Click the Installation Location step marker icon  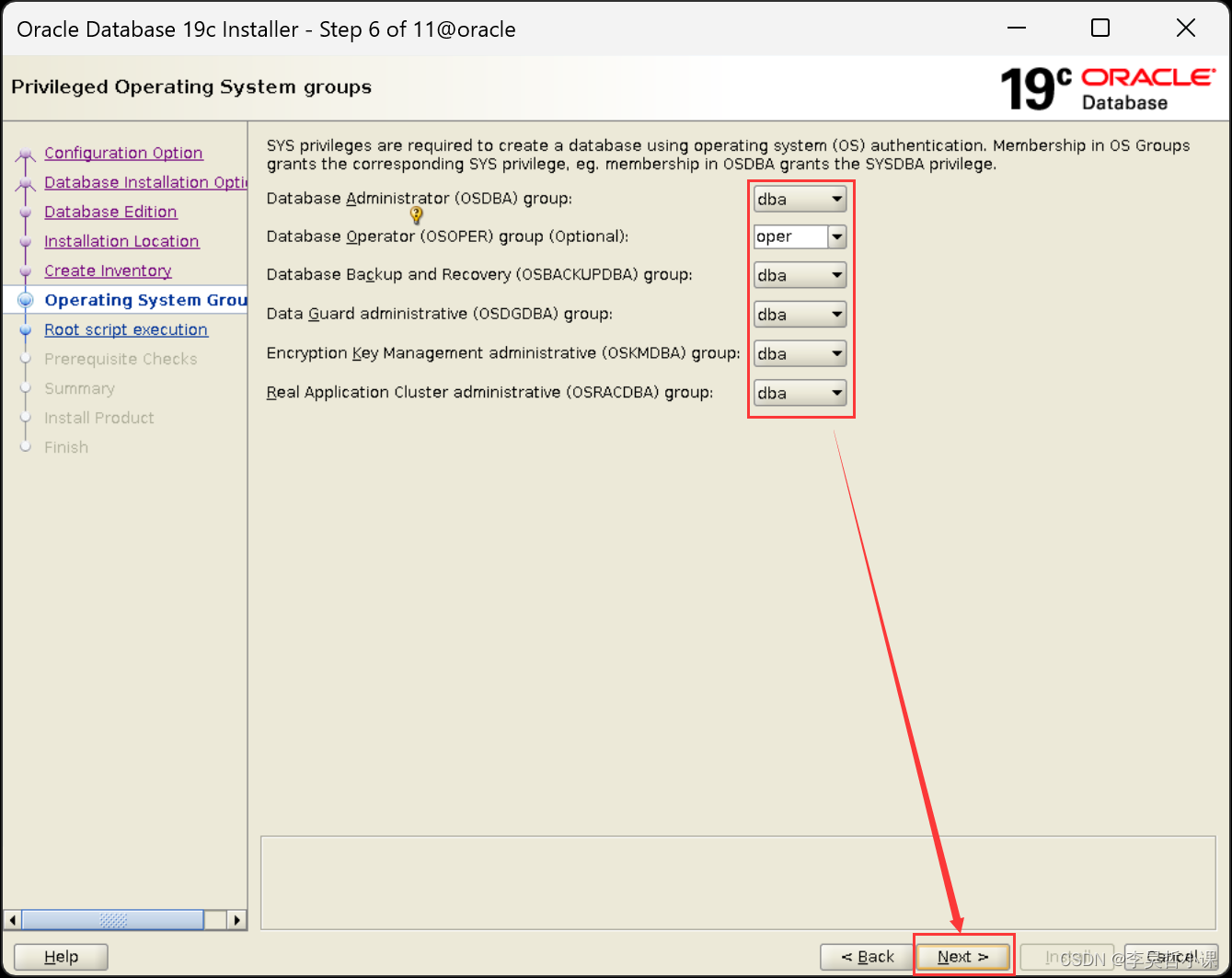[26, 242]
